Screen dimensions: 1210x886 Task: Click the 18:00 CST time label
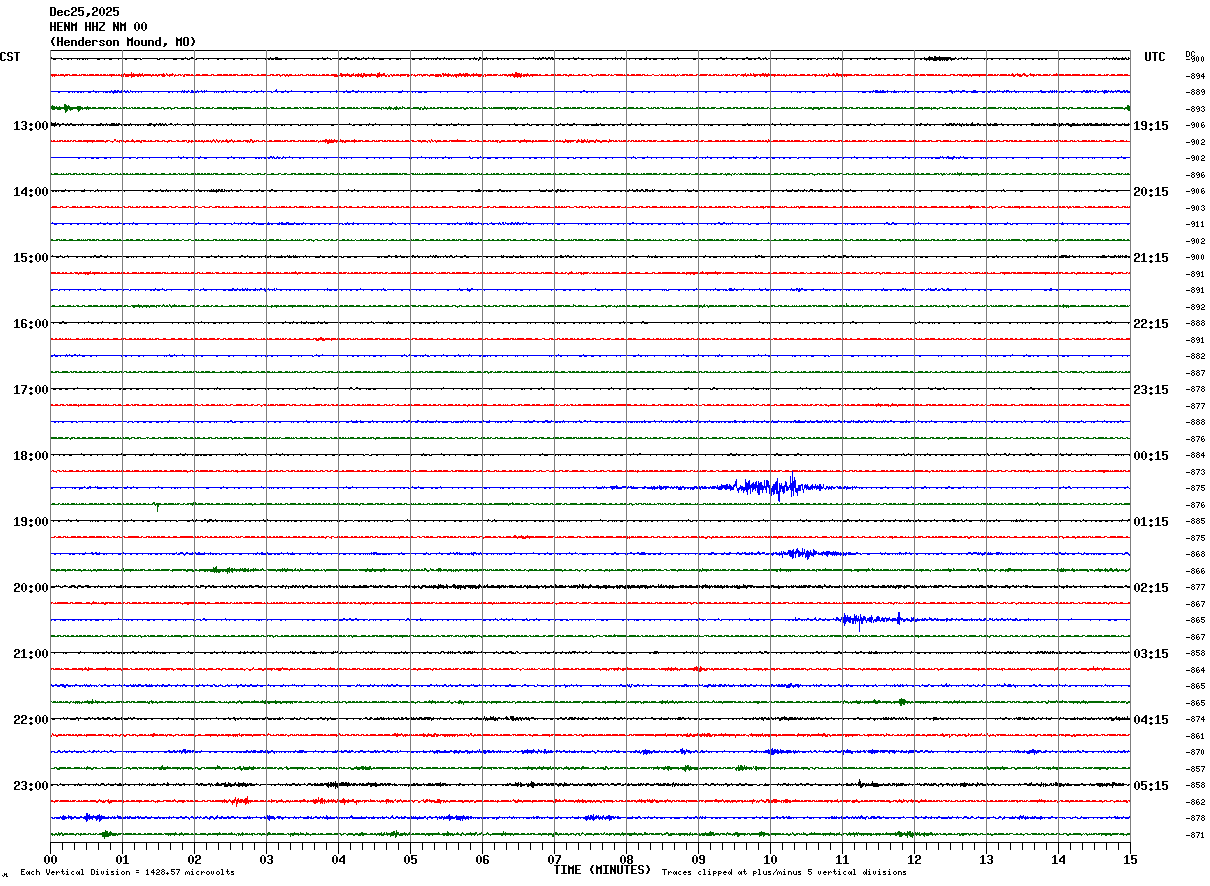click(x=30, y=455)
